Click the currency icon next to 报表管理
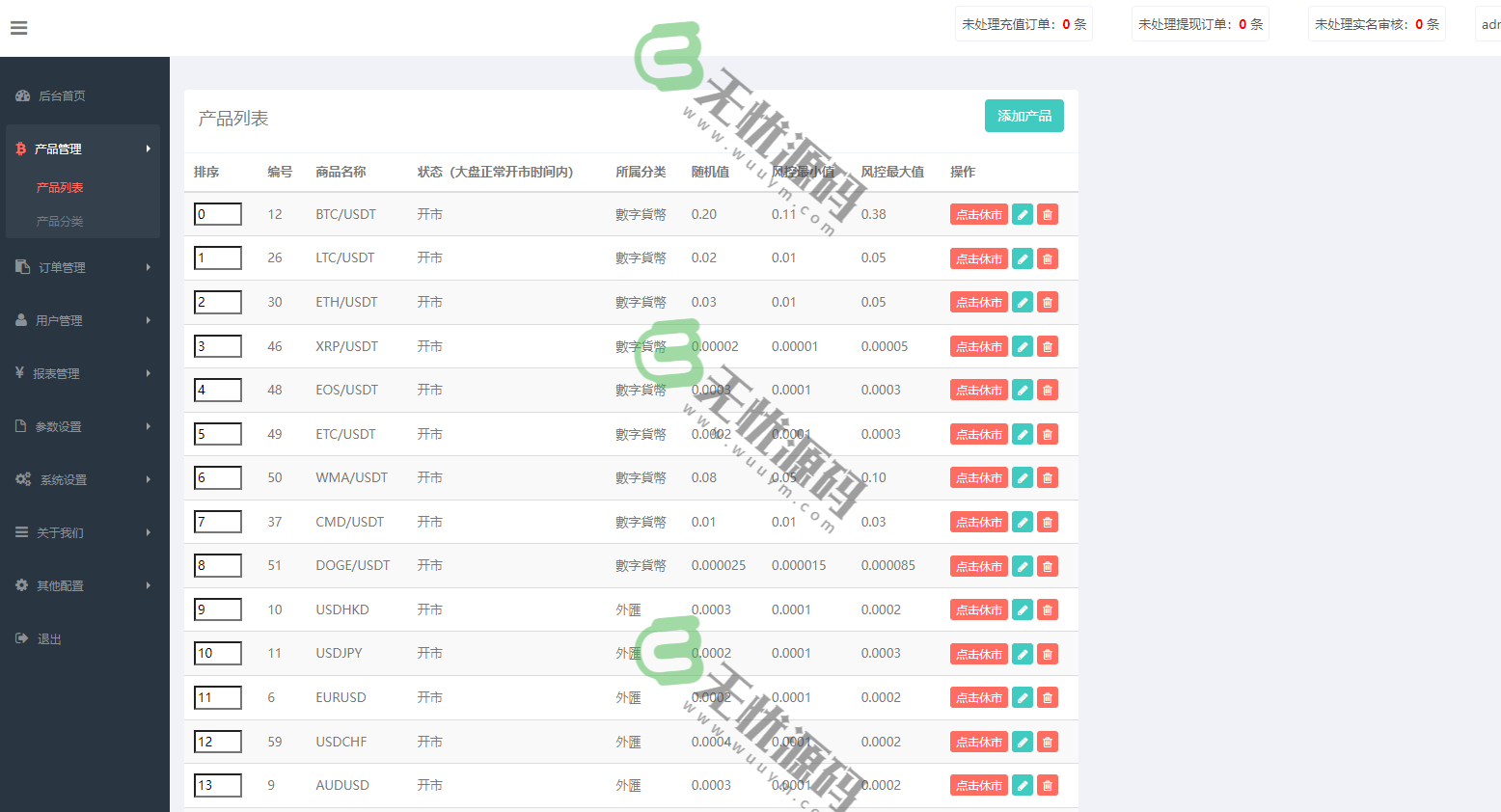The image size is (1501, 812). click(22, 373)
